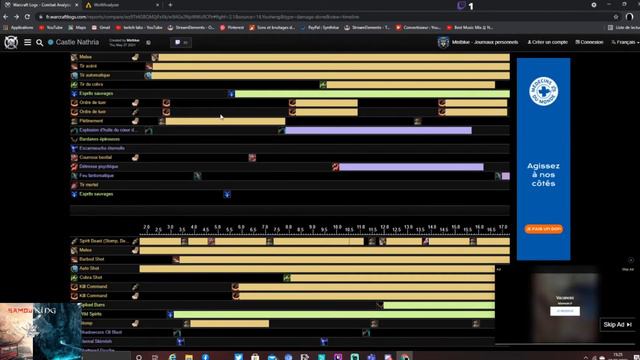Click the Cobra Shot cast marker on timeline
This screenshot has width=640, height=360.
[x=287, y=278]
